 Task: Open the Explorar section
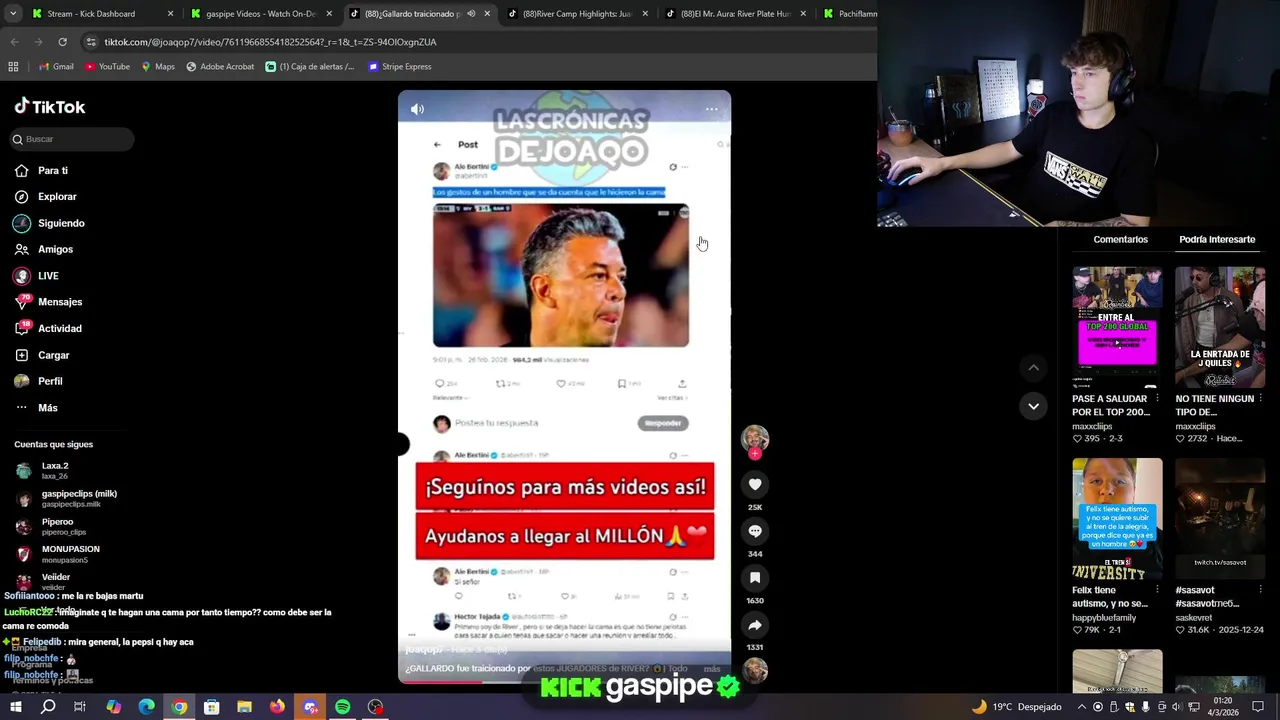tap(46, 197)
